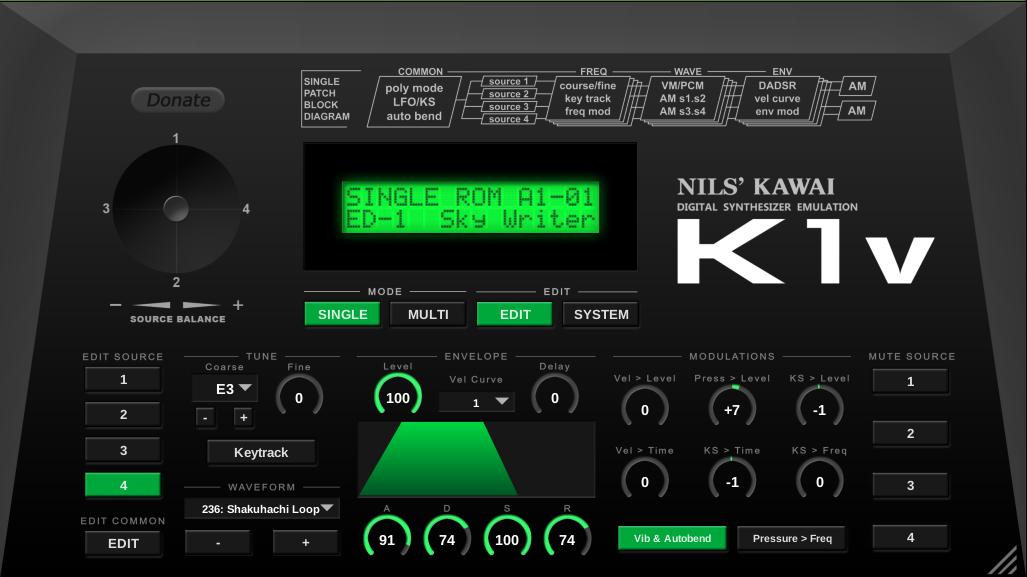Click source 1 in the block diagram
This screenshot has height=577, width=1027.
[509, 81]
